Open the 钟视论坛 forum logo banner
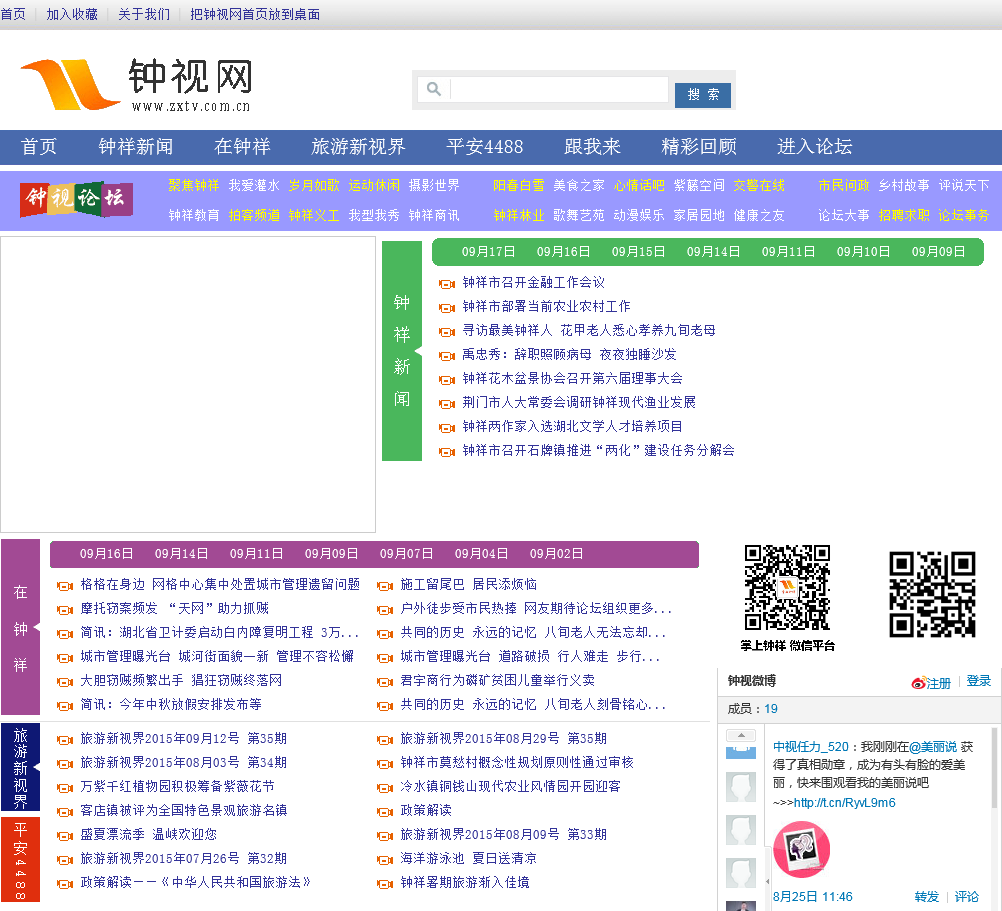 click(x=76, y=198)
